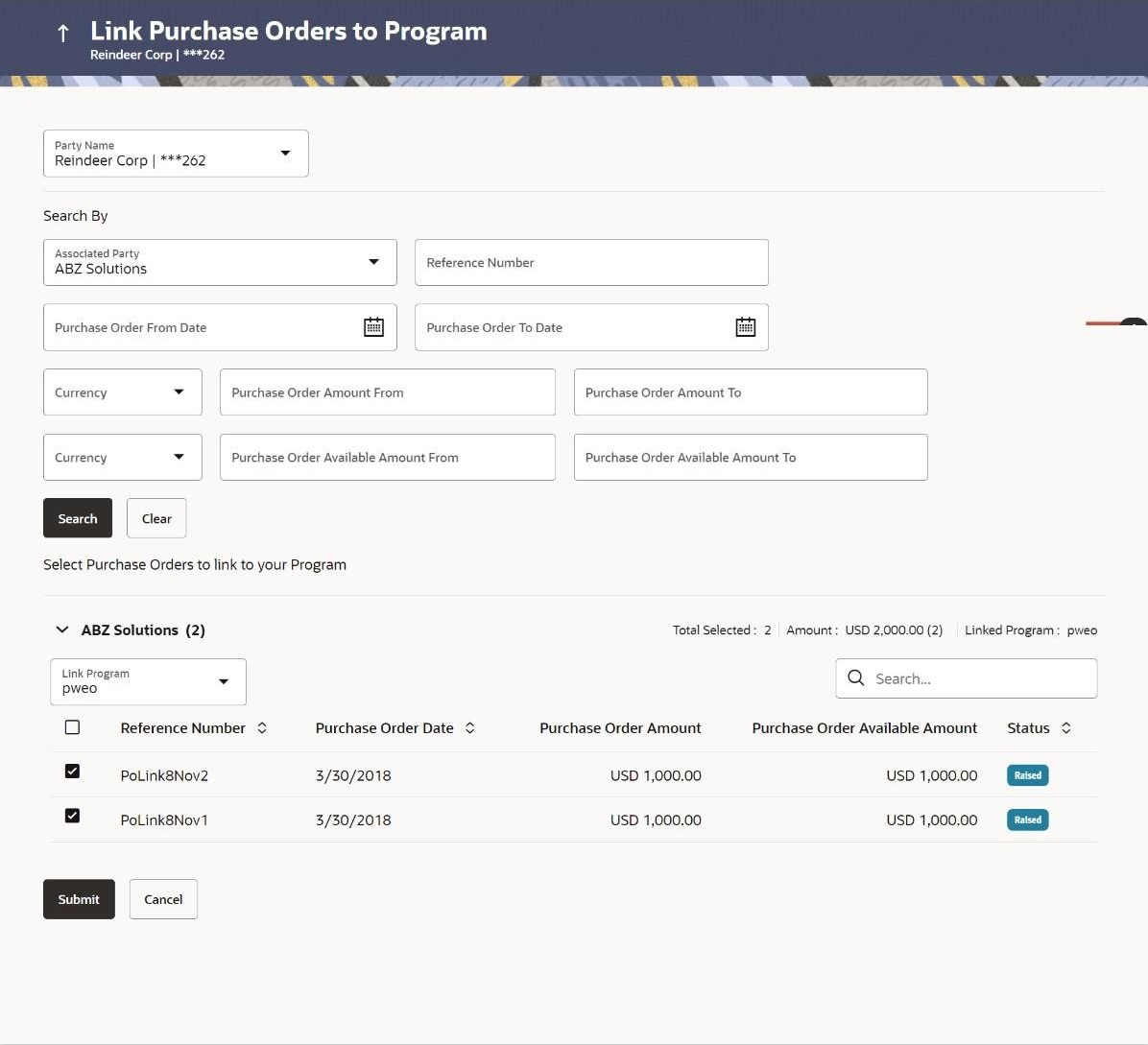This screenshot has height=1045, width=1148.
Task: Focus Purchase Order Available Amount From field
Action: pos(387,458)
